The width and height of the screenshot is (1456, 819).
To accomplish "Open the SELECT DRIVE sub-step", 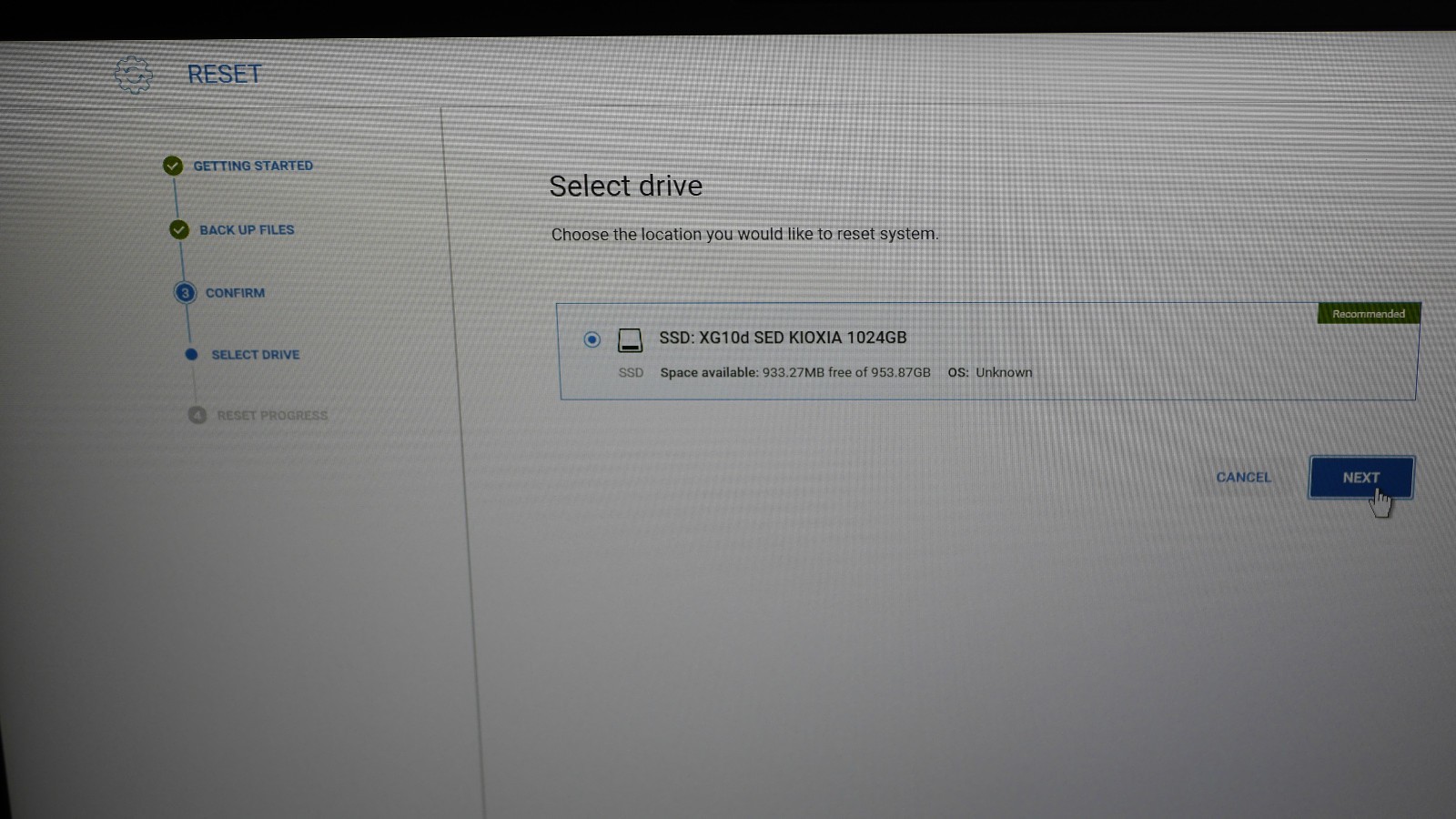I will (256, 355).
